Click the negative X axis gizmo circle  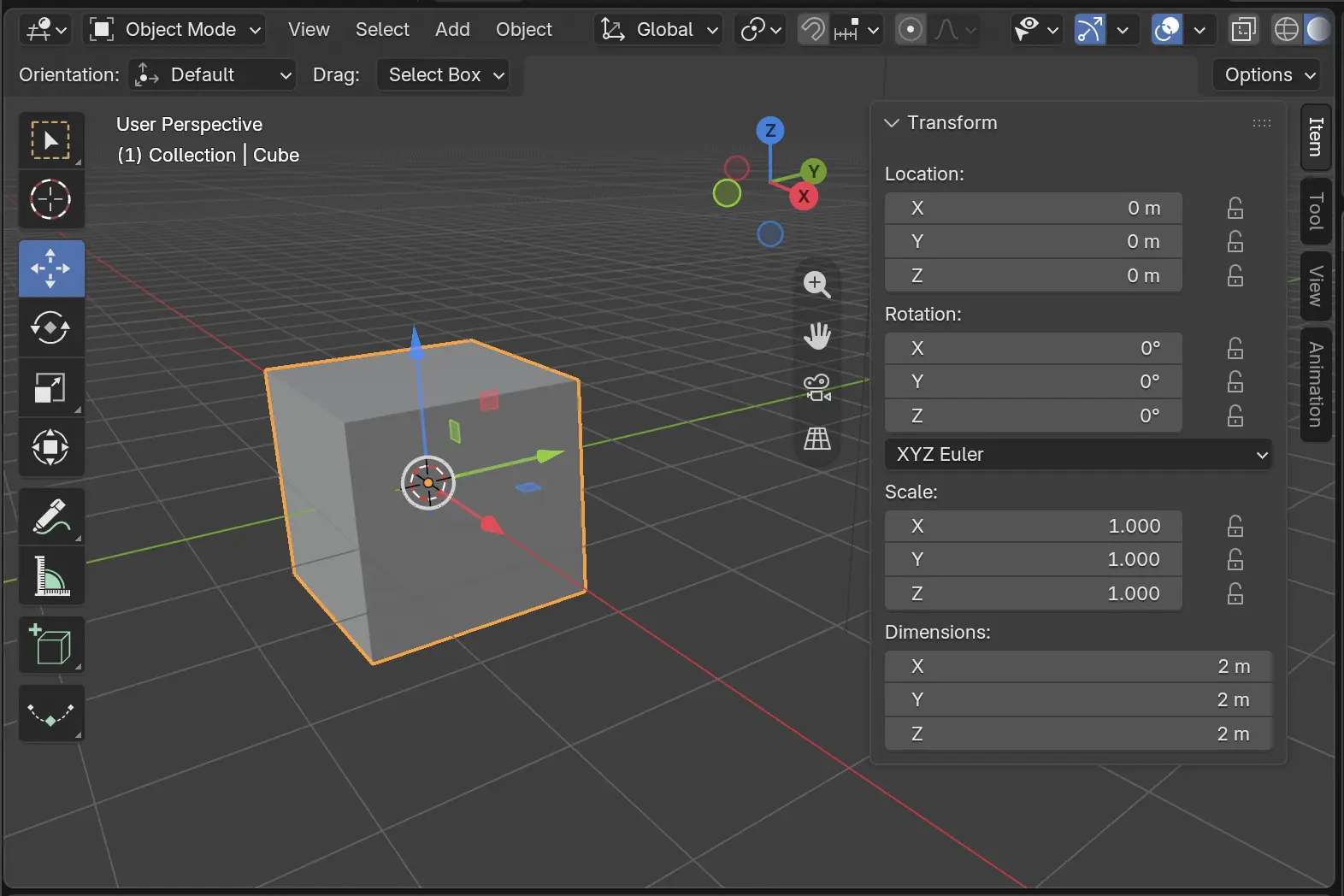click(x=736, y=168)
